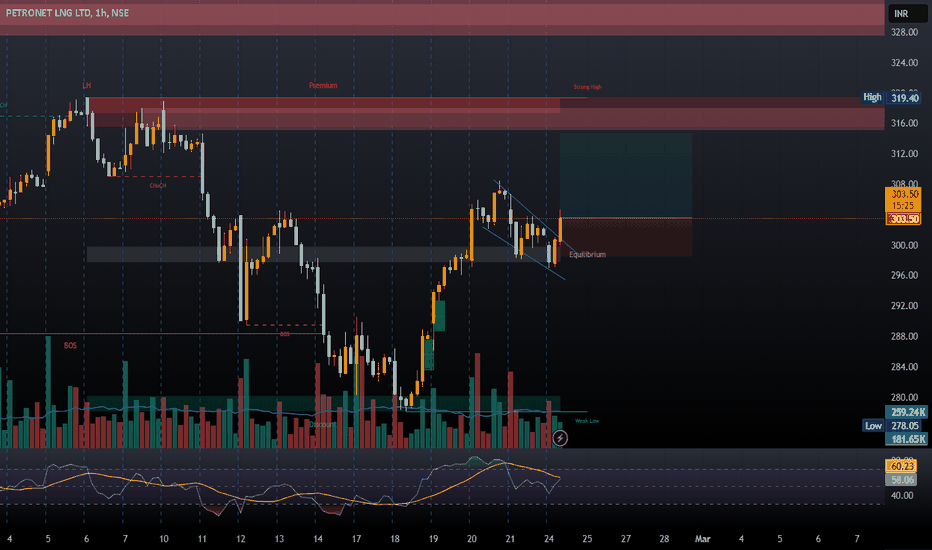Click date 11 on time axis
The height and width of the screenshot is (550, 932).
click(202, 539)
